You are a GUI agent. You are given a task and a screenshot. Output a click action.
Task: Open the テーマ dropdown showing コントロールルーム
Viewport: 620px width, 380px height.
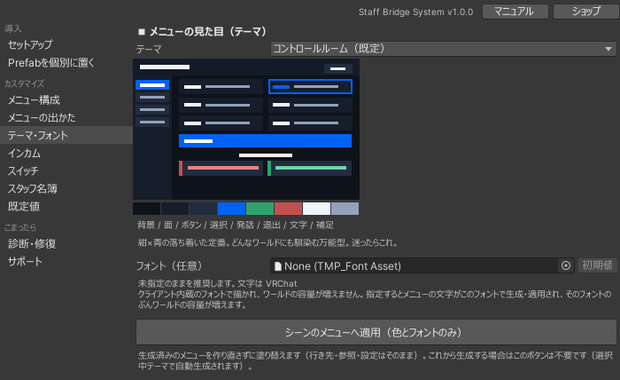pos(443,49)
